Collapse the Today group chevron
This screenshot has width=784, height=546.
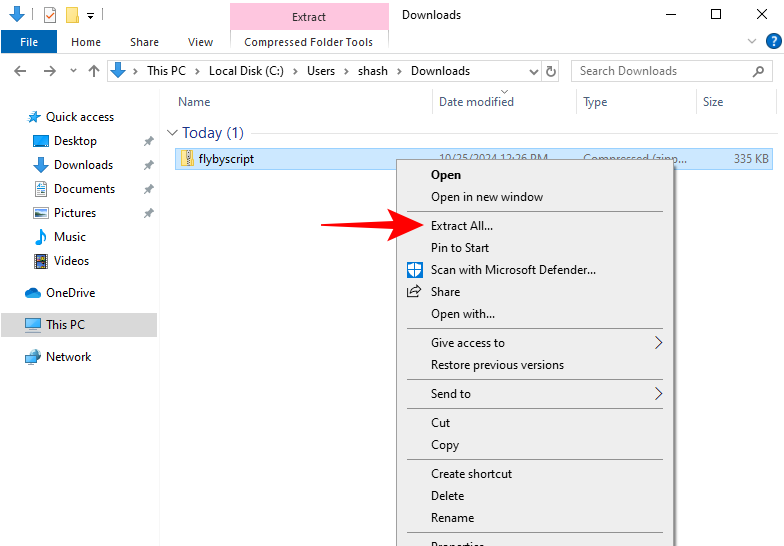click(x=172, y=133)
